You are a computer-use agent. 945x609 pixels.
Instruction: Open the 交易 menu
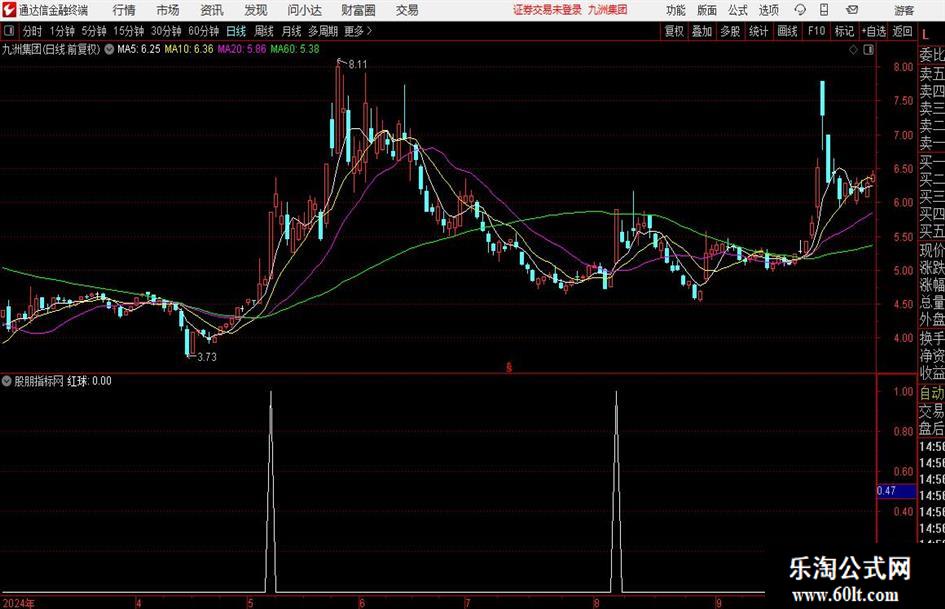[407, 10]
